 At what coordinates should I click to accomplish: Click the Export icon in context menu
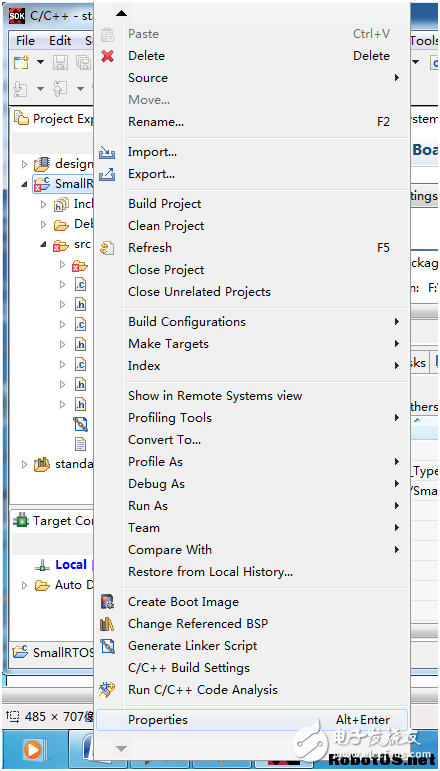(107, 174)
